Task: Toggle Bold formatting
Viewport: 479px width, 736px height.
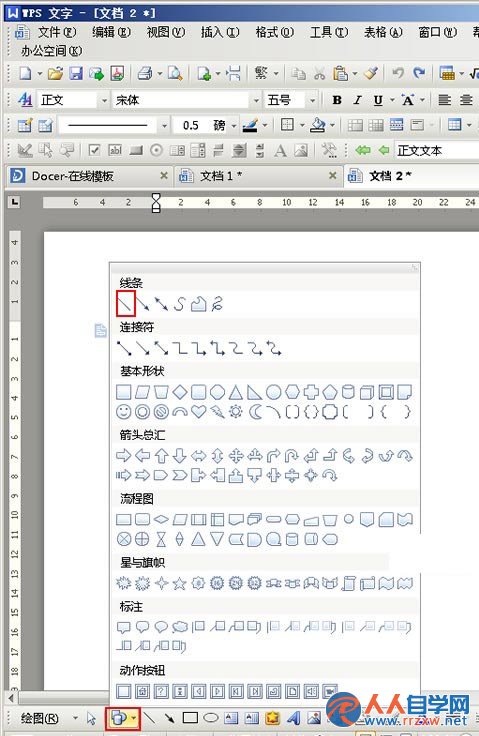Action: click(337, 100)
